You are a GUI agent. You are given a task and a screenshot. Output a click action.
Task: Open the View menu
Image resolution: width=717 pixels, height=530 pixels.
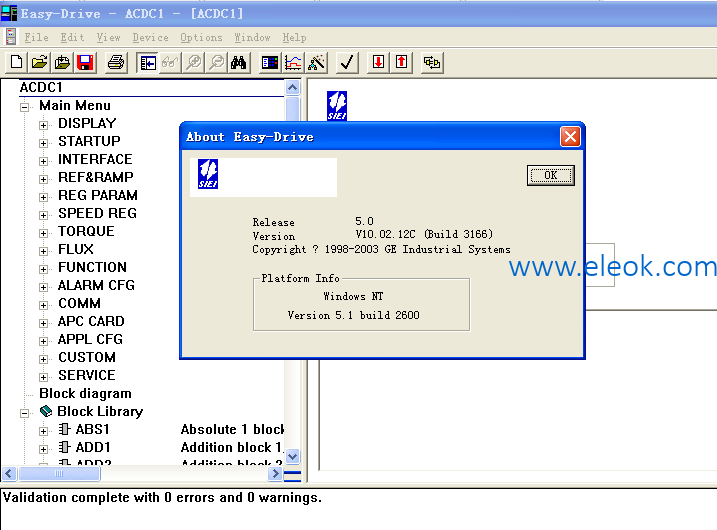pyautogui.click(x=108, y=37)
